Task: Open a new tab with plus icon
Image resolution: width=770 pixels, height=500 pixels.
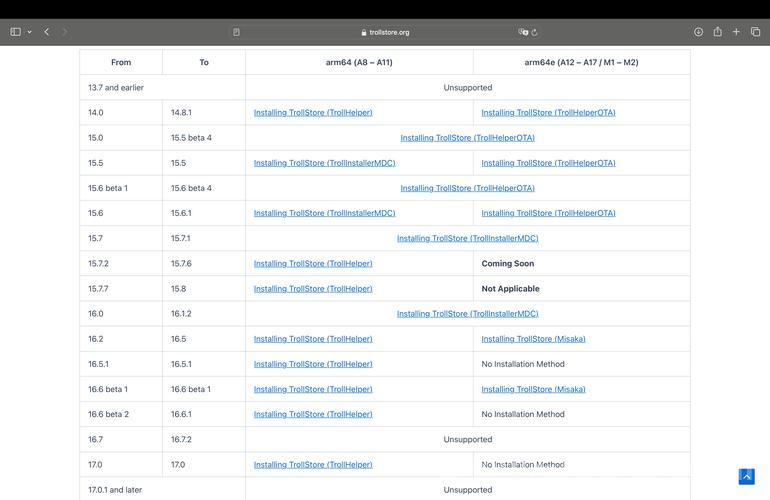Action: 736,32
